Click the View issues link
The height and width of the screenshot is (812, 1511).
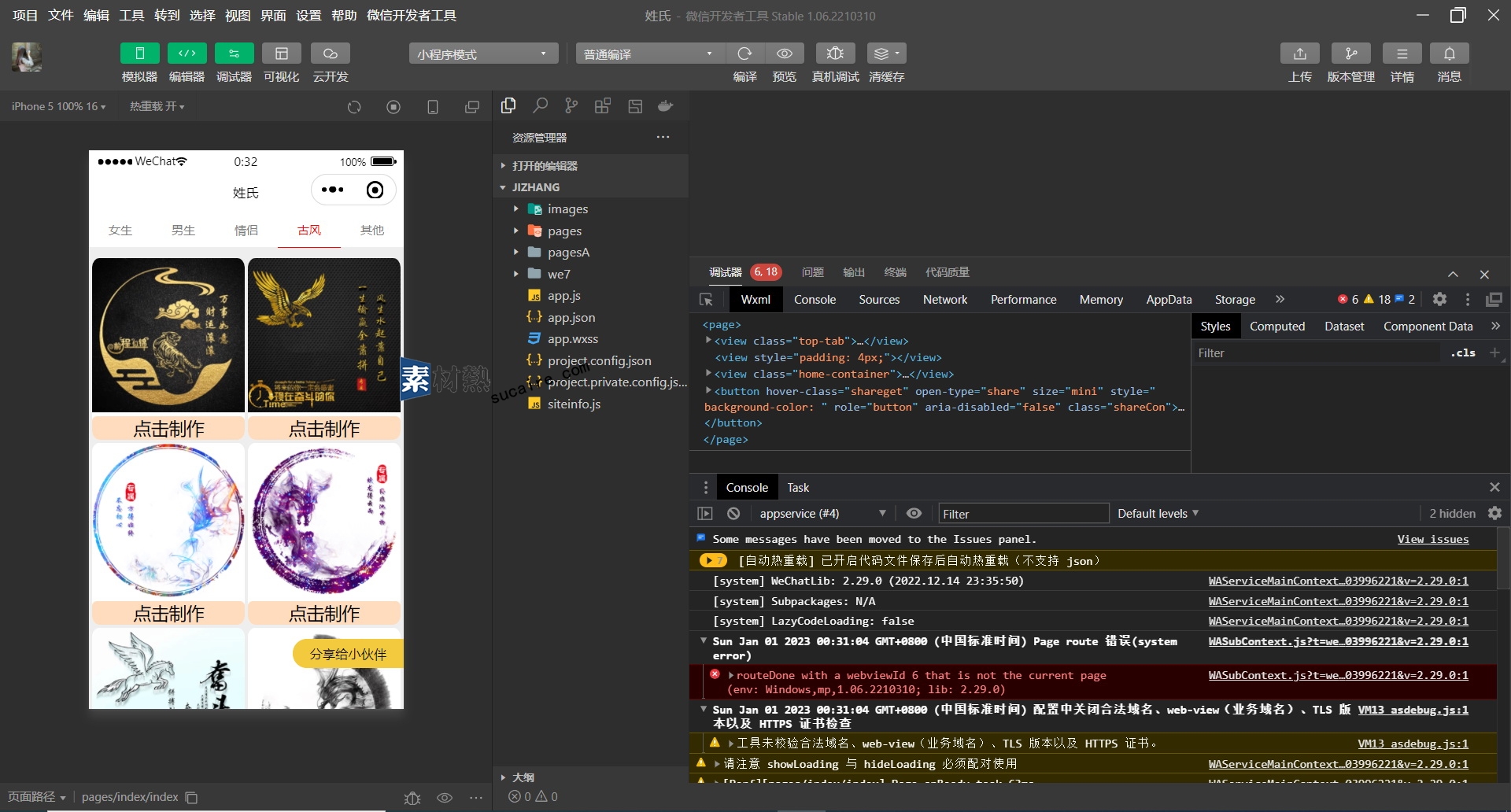pos(1433,539)
